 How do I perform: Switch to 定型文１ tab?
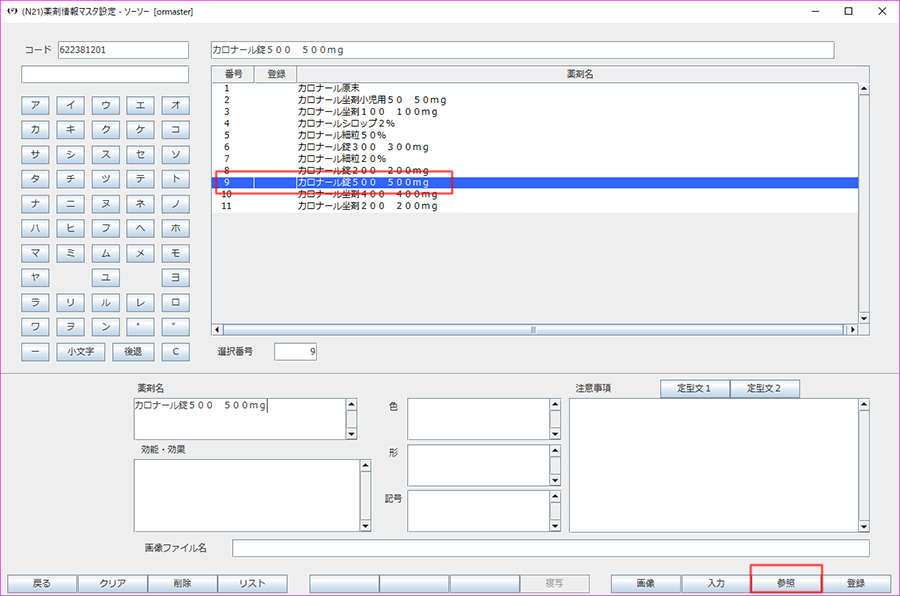[695, 389]
